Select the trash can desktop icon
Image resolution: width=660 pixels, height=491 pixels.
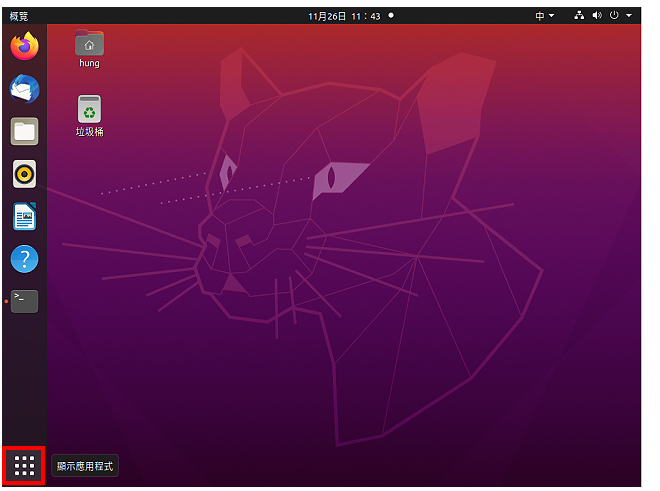(x=89, y=109)
